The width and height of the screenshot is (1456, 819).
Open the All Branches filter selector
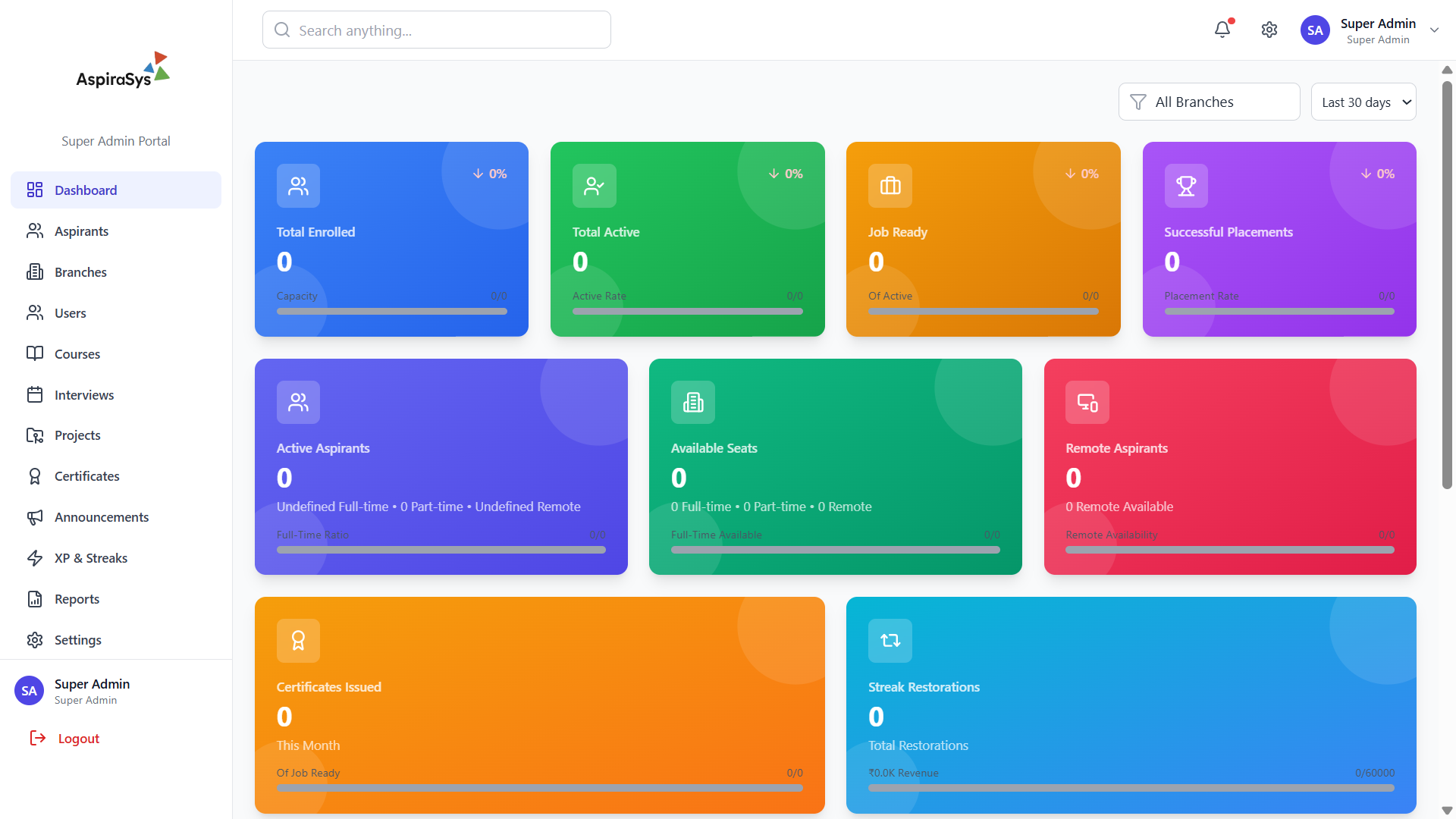tap(1209, 102)
